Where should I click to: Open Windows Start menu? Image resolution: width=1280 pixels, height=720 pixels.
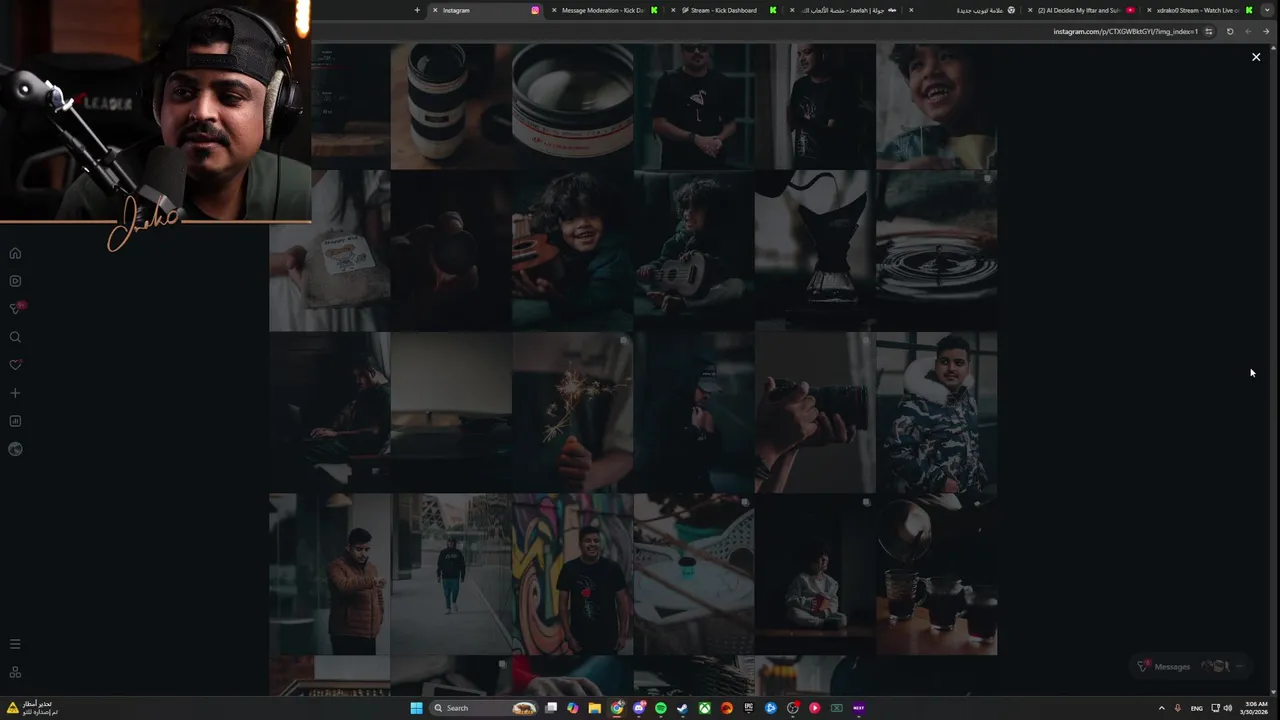coord(417,708)
